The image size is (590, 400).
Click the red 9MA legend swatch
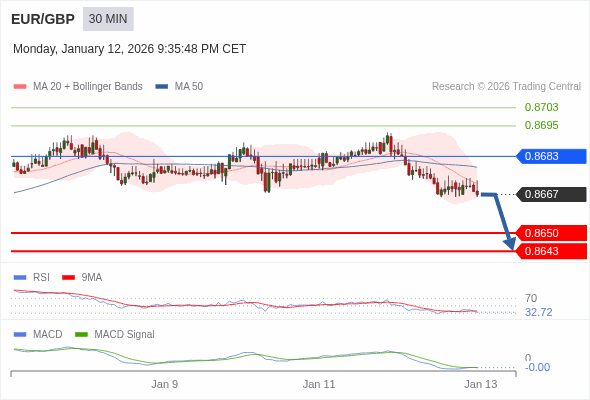[x=68, y=278]
